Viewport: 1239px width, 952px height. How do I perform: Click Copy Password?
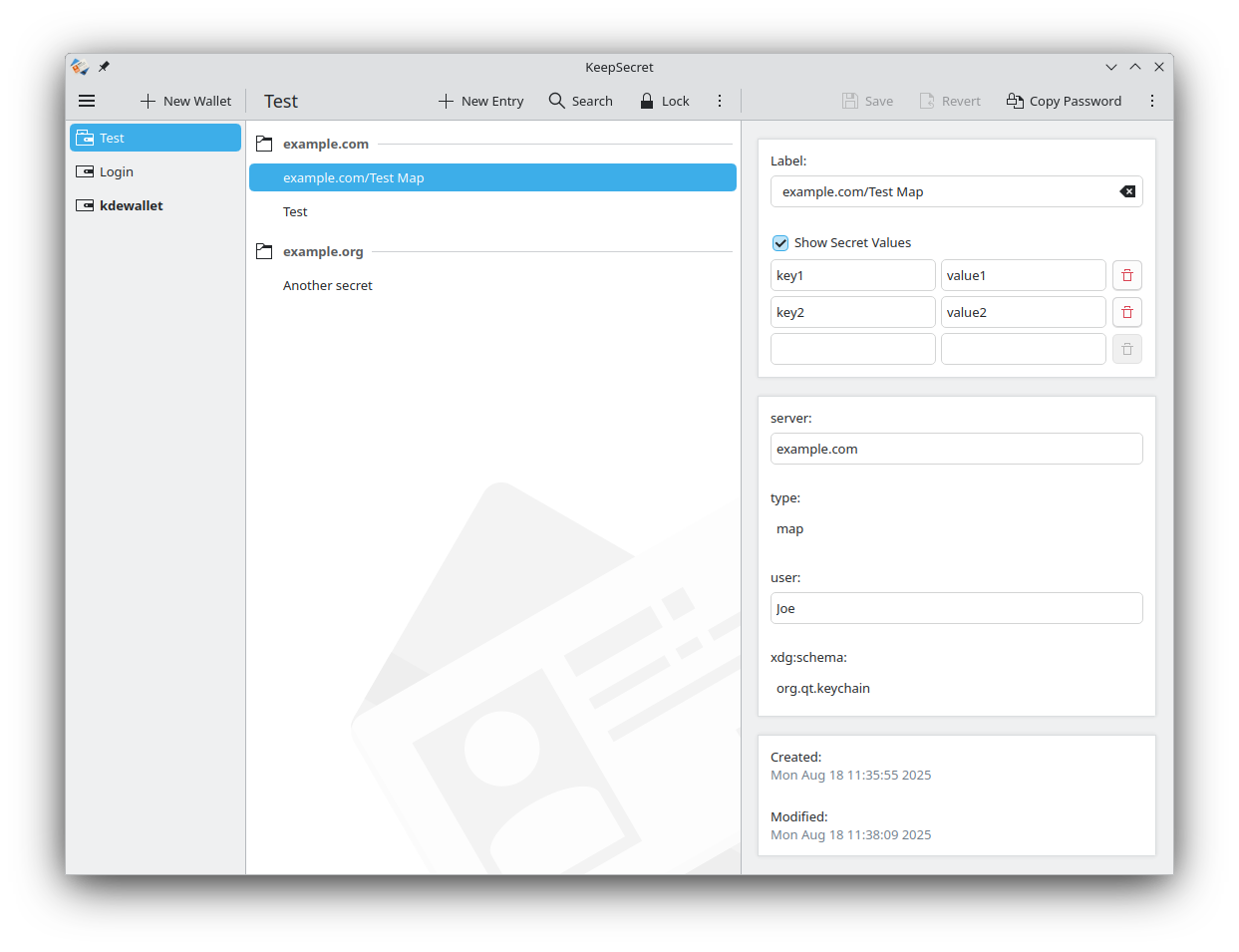[1064, 101]
